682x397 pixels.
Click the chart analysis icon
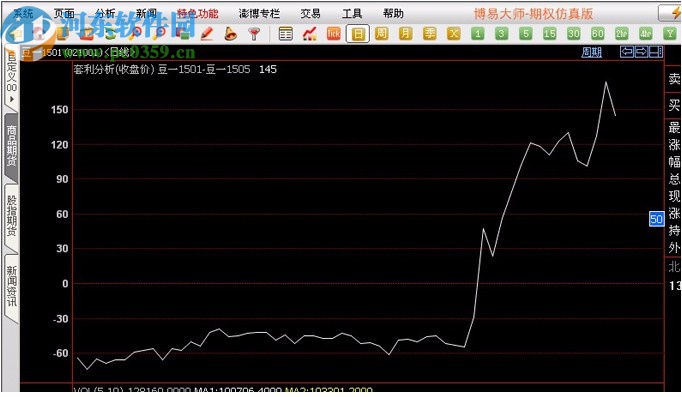(310, 33)
